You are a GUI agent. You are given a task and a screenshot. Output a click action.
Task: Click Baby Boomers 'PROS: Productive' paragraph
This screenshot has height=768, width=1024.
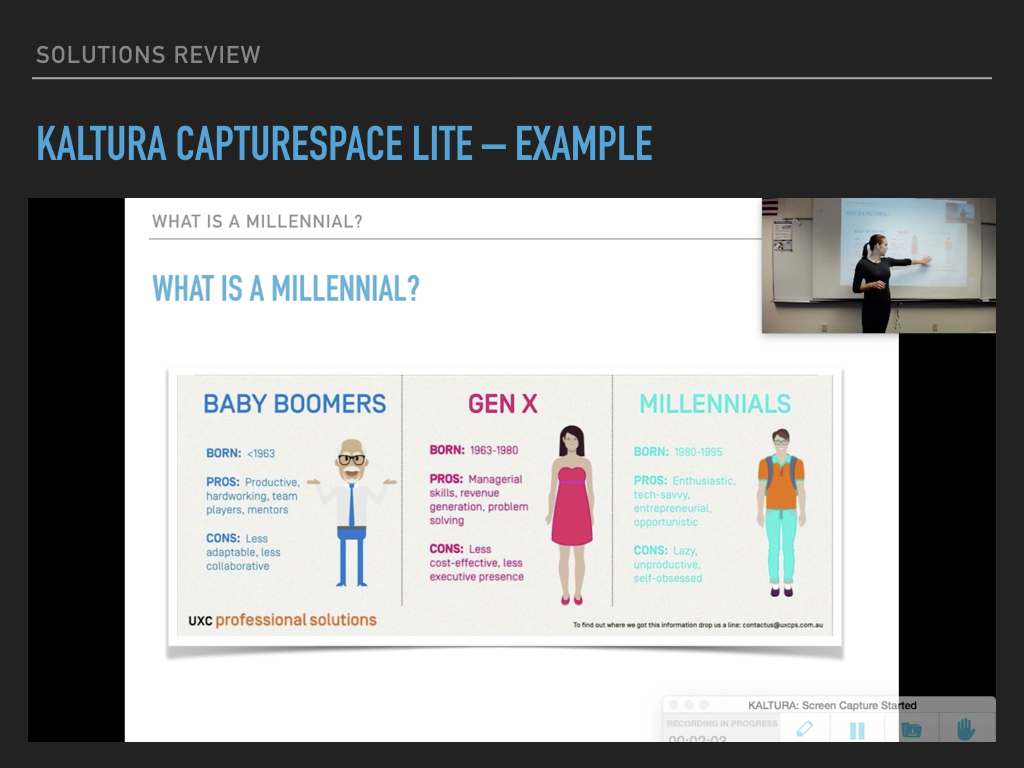pyautogui.click(x=253, y=496)
